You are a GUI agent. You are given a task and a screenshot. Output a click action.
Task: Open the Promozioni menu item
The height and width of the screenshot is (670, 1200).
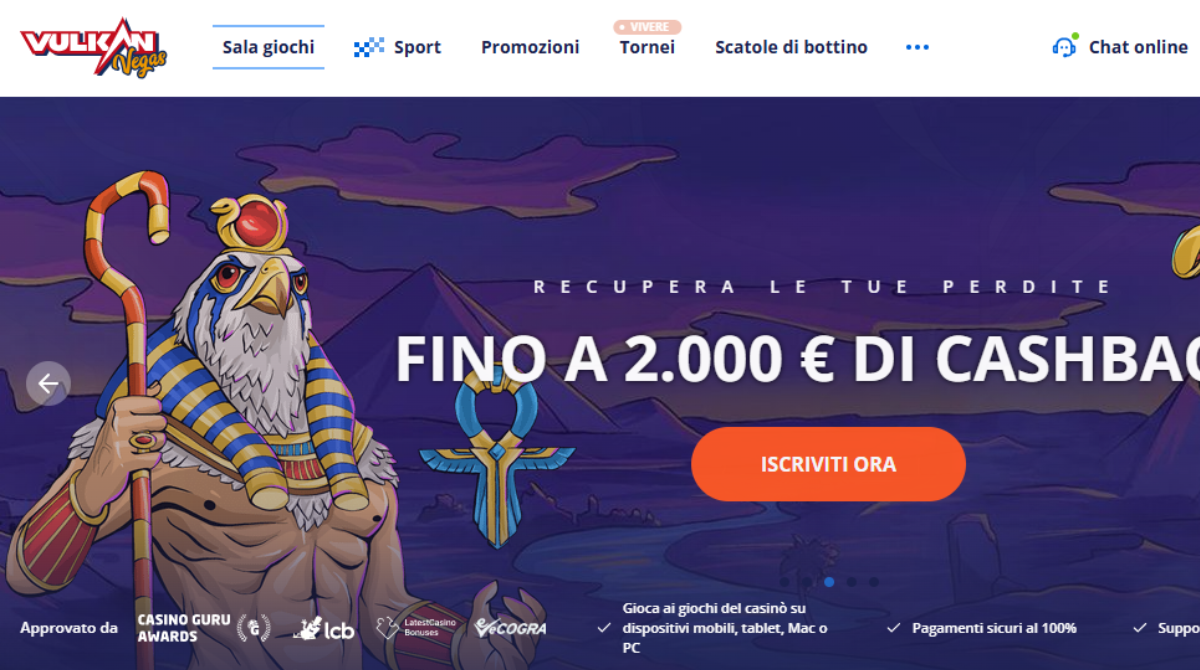click(x=530, y=47)
